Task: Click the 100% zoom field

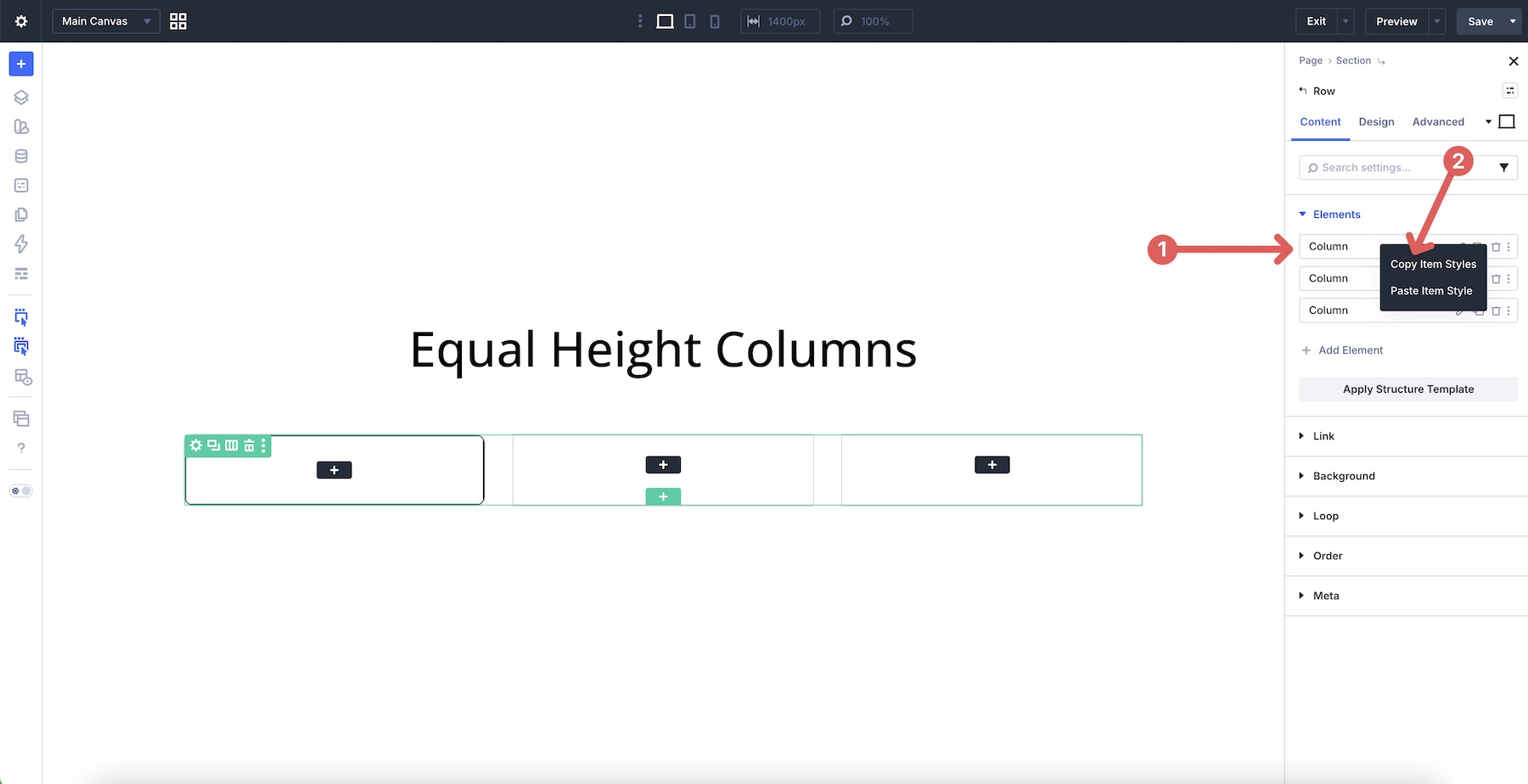Action: [873, 21]
